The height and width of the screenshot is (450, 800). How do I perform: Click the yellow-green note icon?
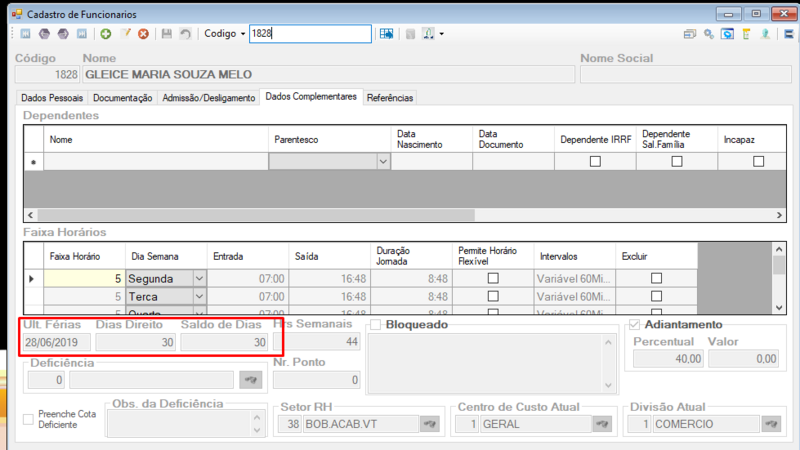point(746,34)
